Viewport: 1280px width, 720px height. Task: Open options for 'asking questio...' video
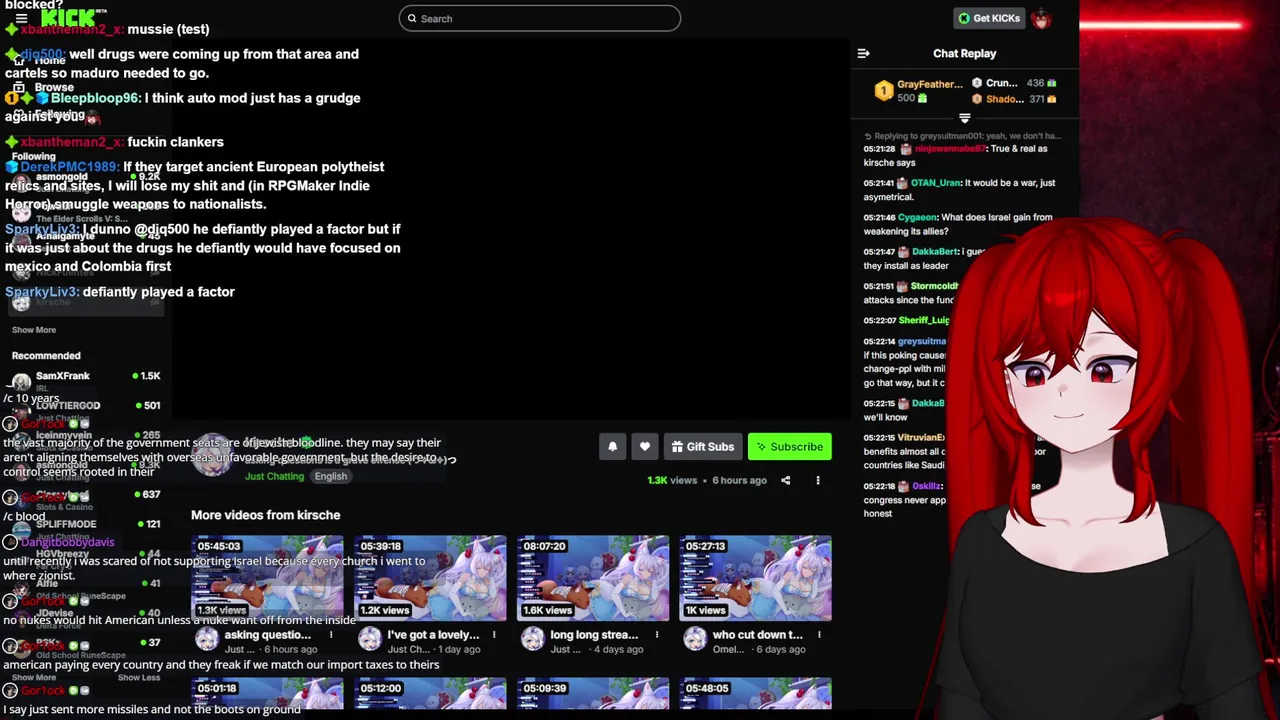(331, 635)
